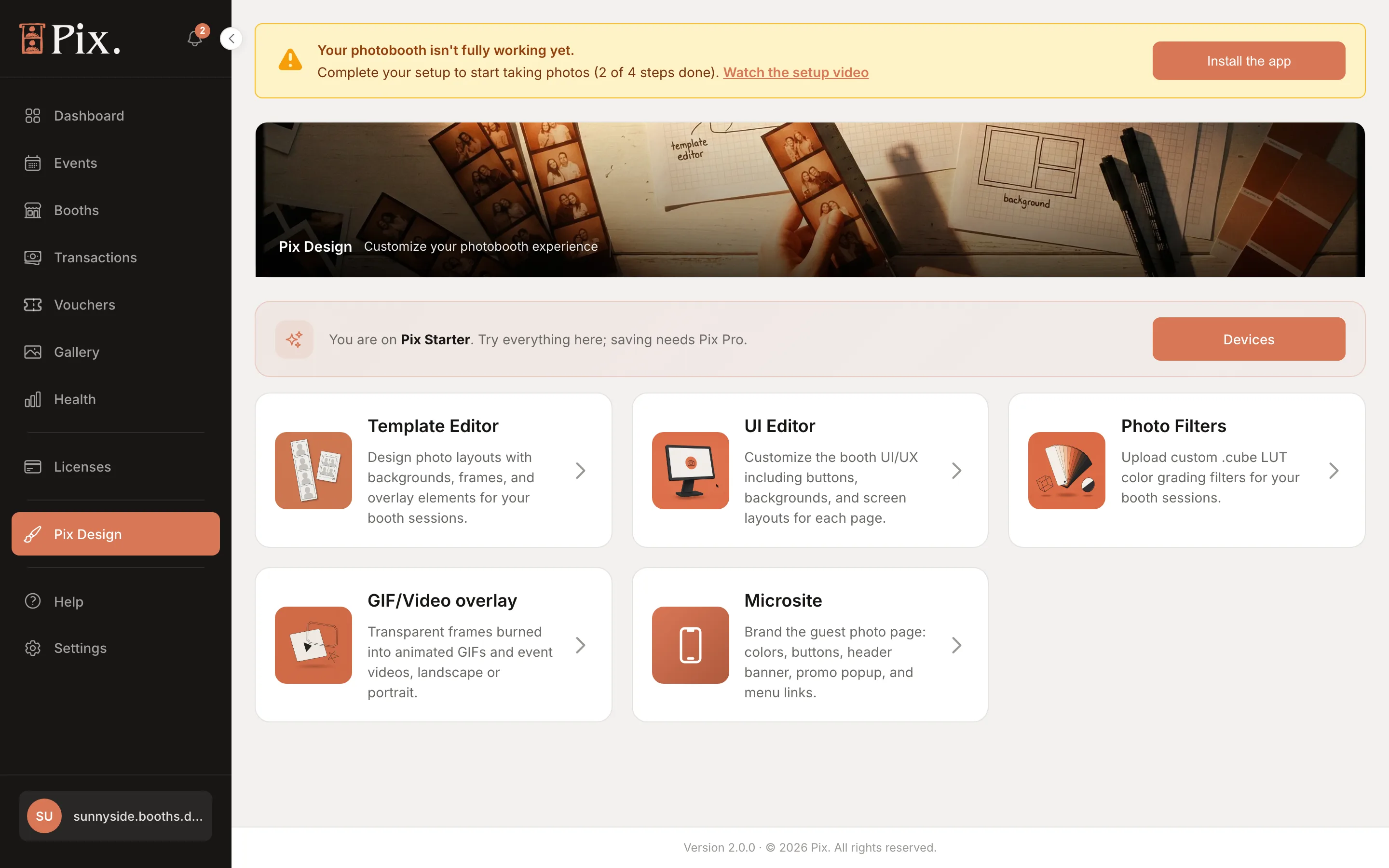The height and width of the screenshot is (868, 1389).
Task: Collapse the sidebar with arrow button
Action: click(x=231, y=39)
